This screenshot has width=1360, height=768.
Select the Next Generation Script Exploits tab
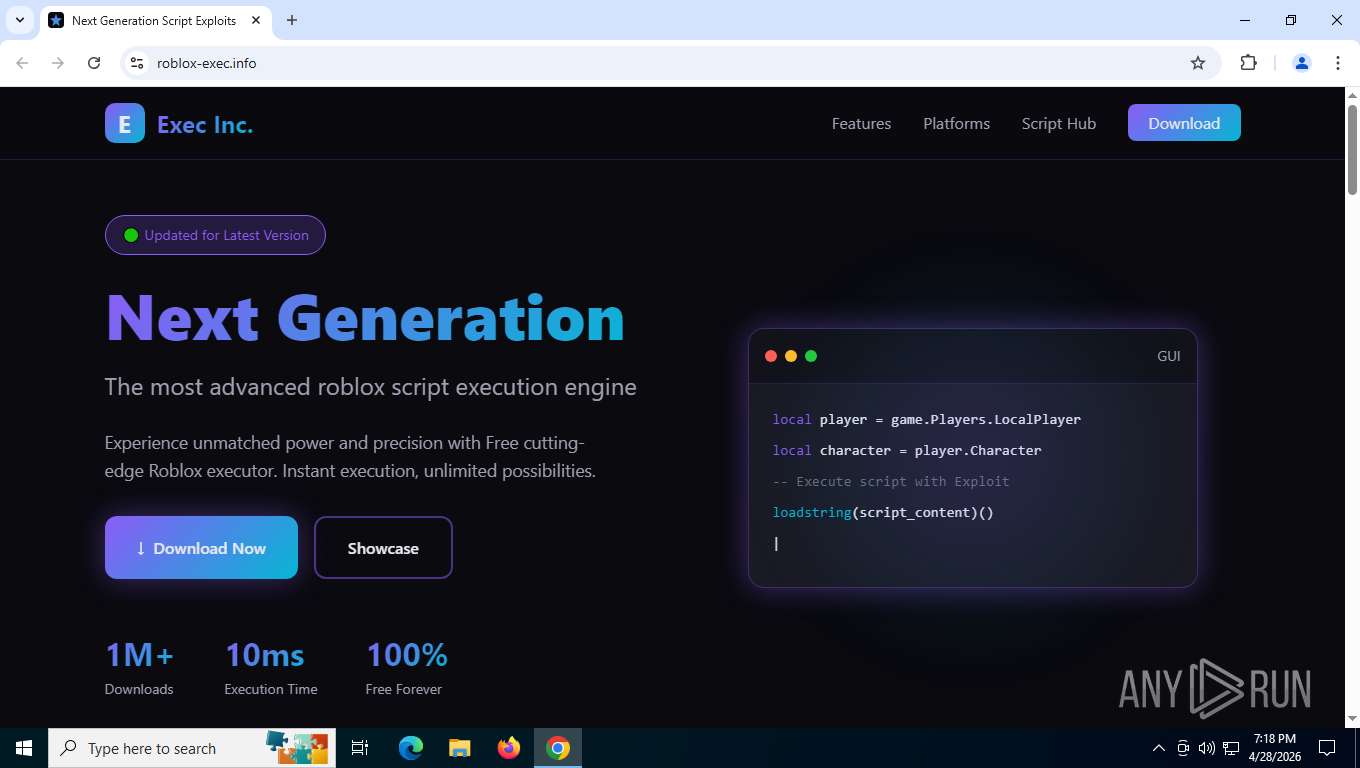[x=155, y=20]
